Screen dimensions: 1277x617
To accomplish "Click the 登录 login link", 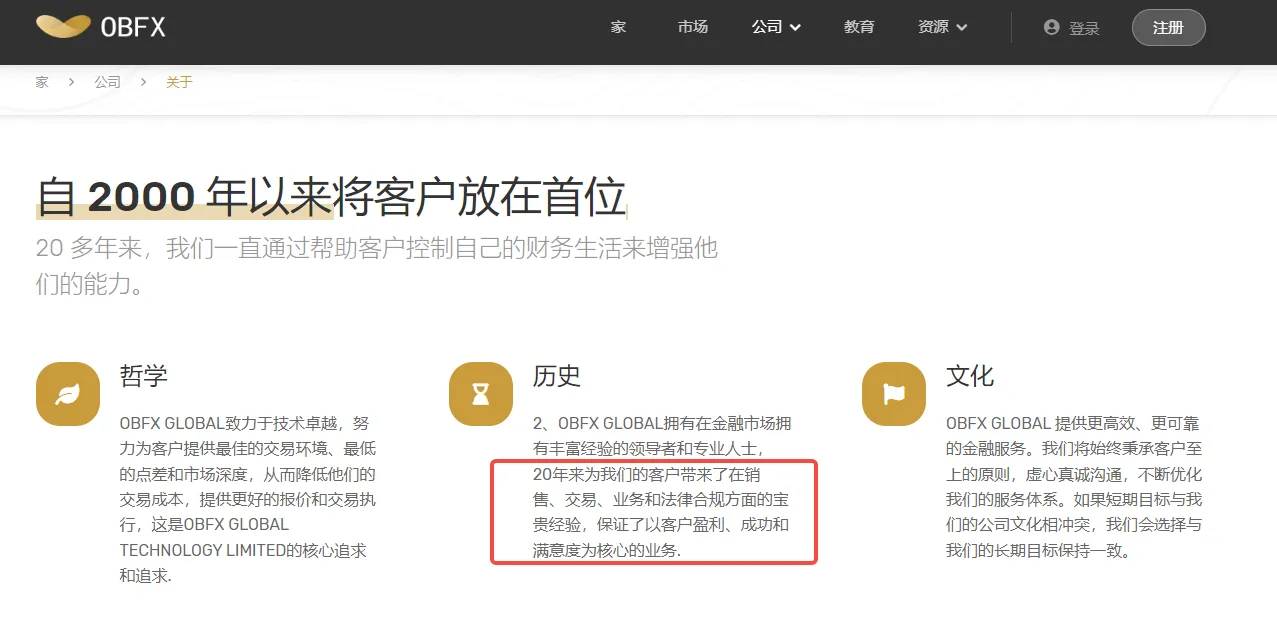I will (1084, 29).
